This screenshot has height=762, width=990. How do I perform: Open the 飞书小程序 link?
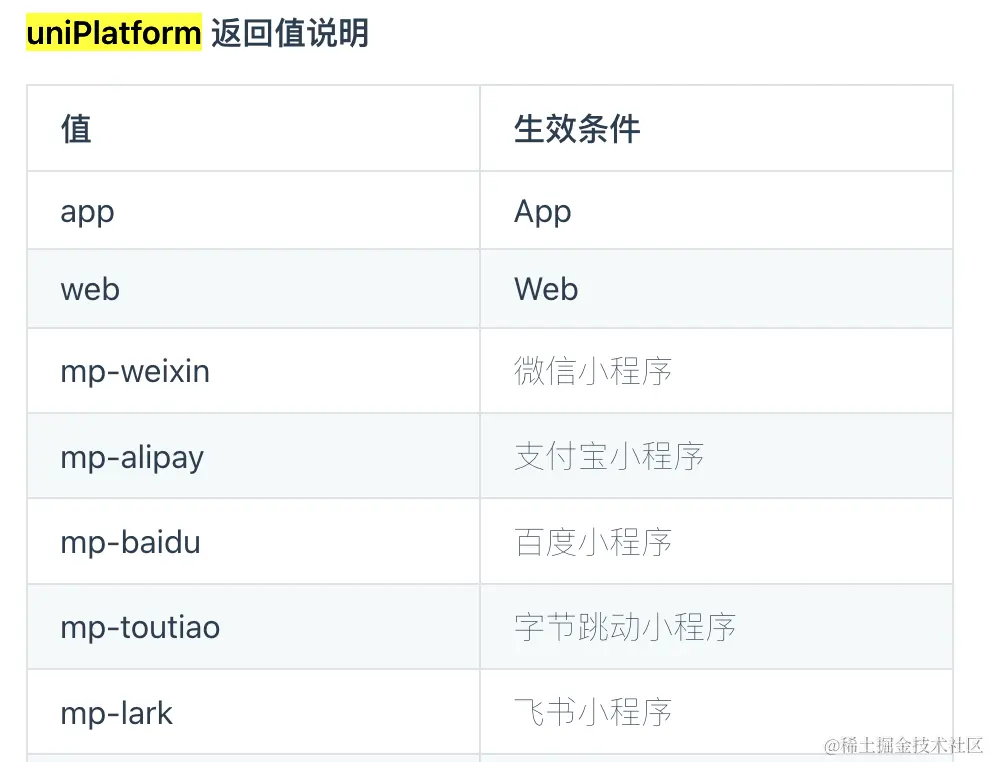[x=593, y=712]
